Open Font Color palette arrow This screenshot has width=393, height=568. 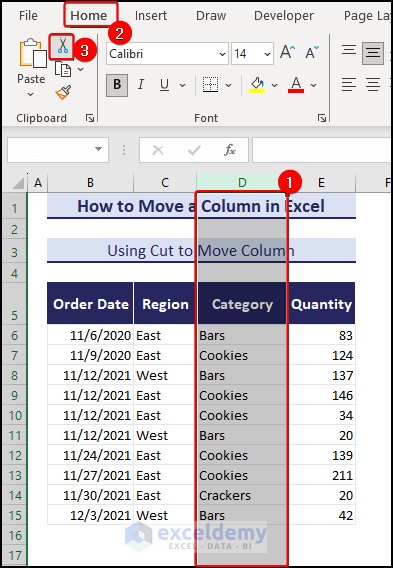(x=314, y=85)
